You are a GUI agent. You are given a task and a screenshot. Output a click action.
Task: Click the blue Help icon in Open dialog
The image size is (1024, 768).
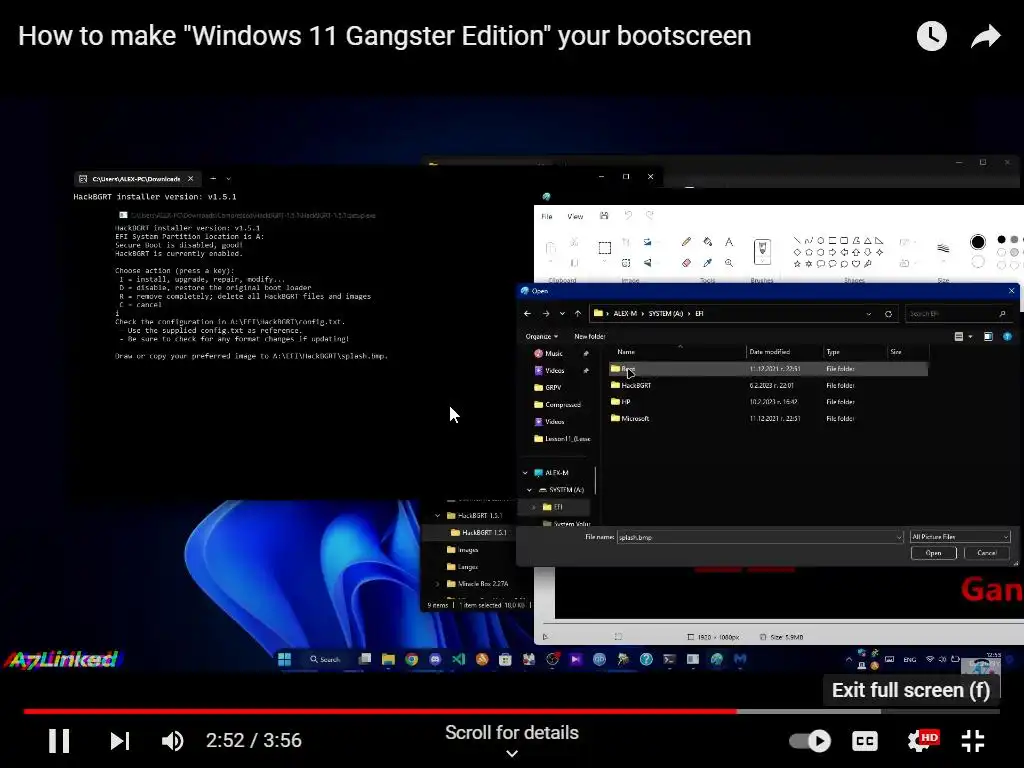[x=1007, y=336]
